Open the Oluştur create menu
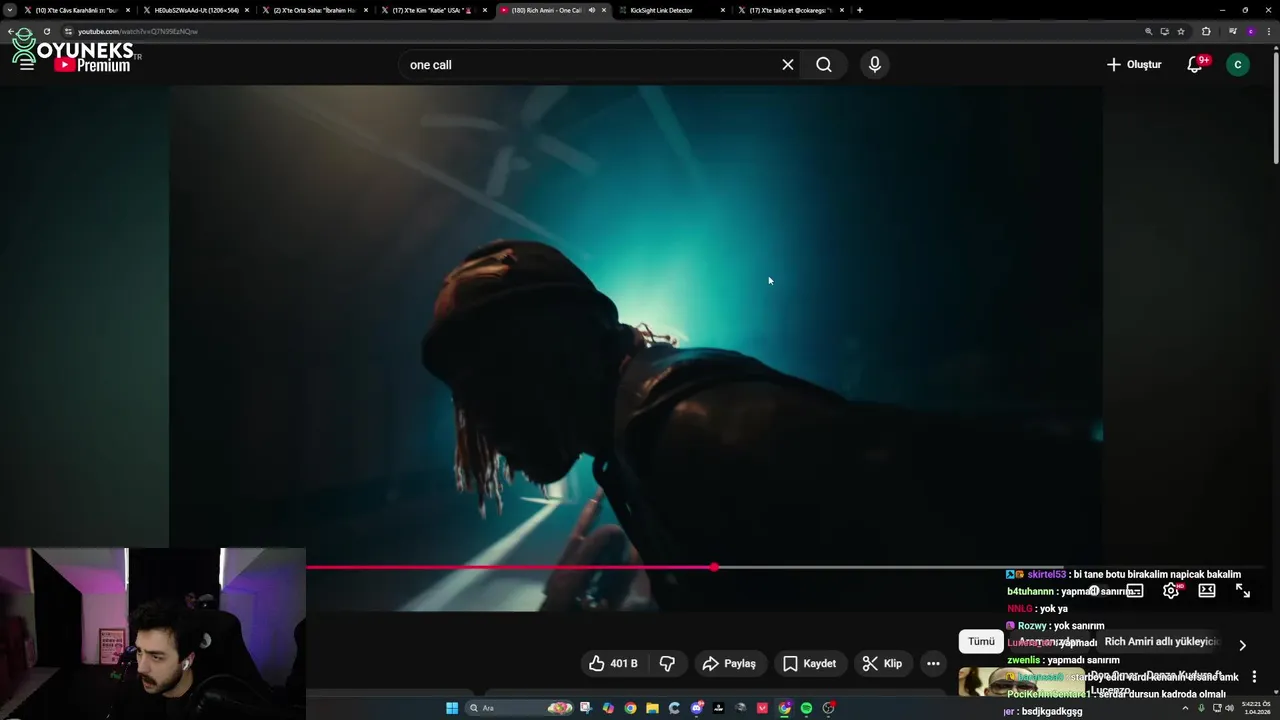 pyautogui.click(x=1134, y=65)
